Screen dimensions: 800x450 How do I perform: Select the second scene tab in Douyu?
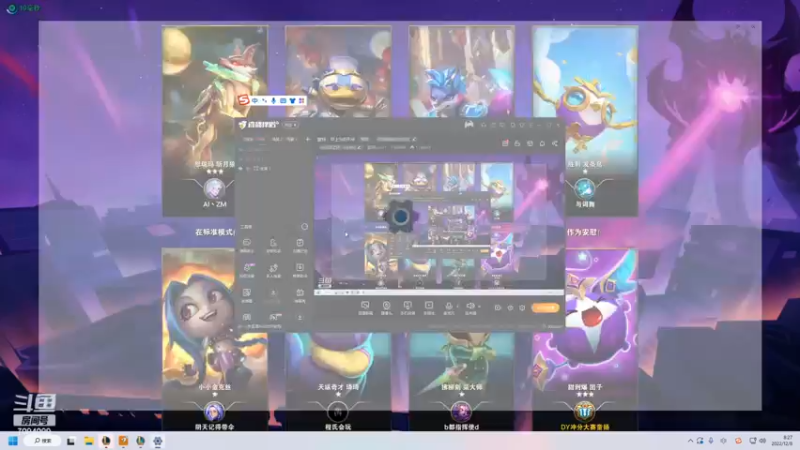tap(284, 139)
